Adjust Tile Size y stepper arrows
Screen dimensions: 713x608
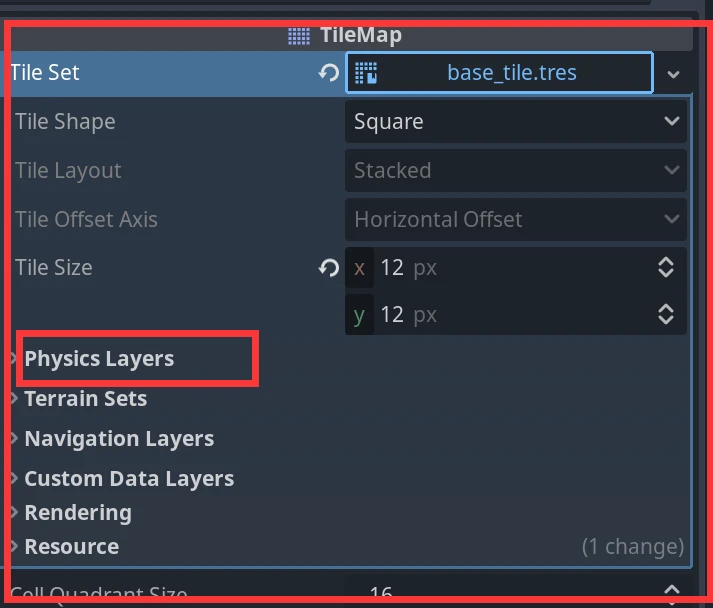click(666, 315)
